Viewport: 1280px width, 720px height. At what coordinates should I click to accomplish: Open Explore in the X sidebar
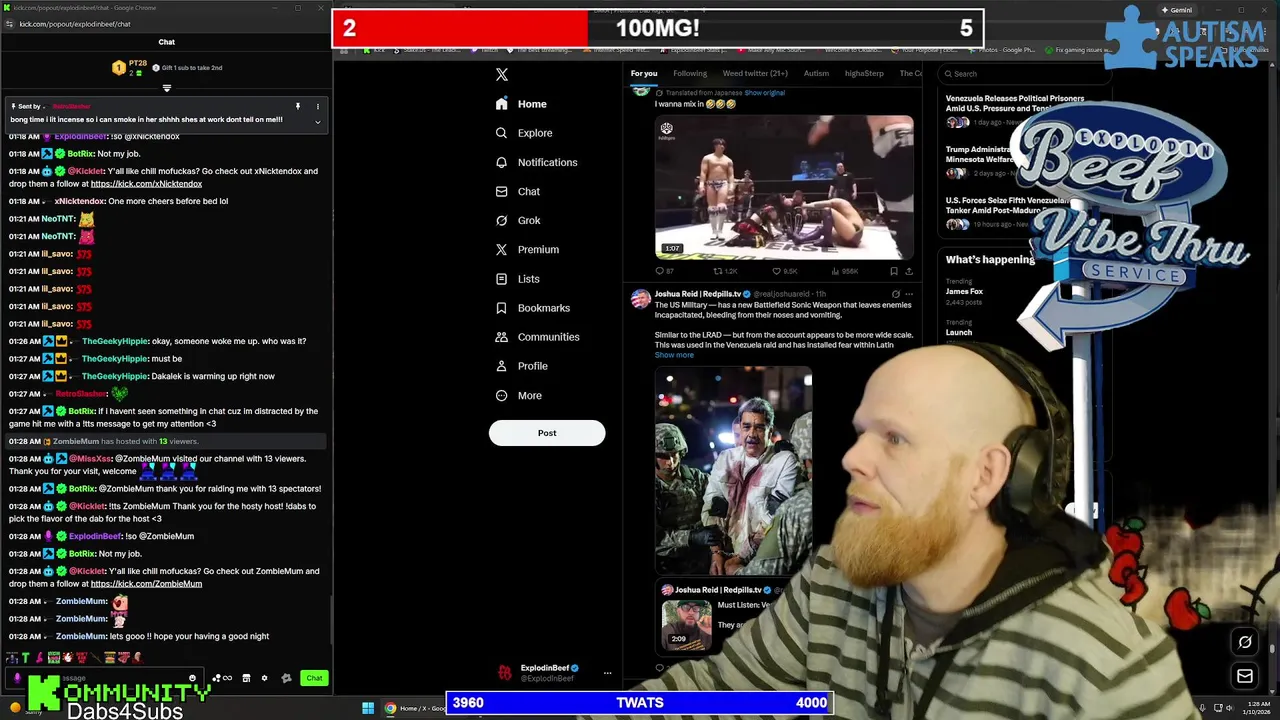pos(524,133)
